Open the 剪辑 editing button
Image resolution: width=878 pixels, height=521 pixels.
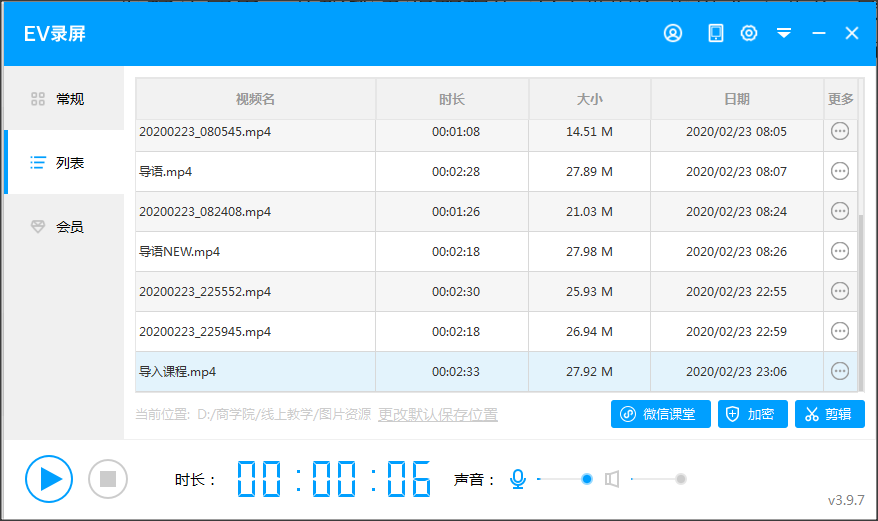[x=830, y=414]
